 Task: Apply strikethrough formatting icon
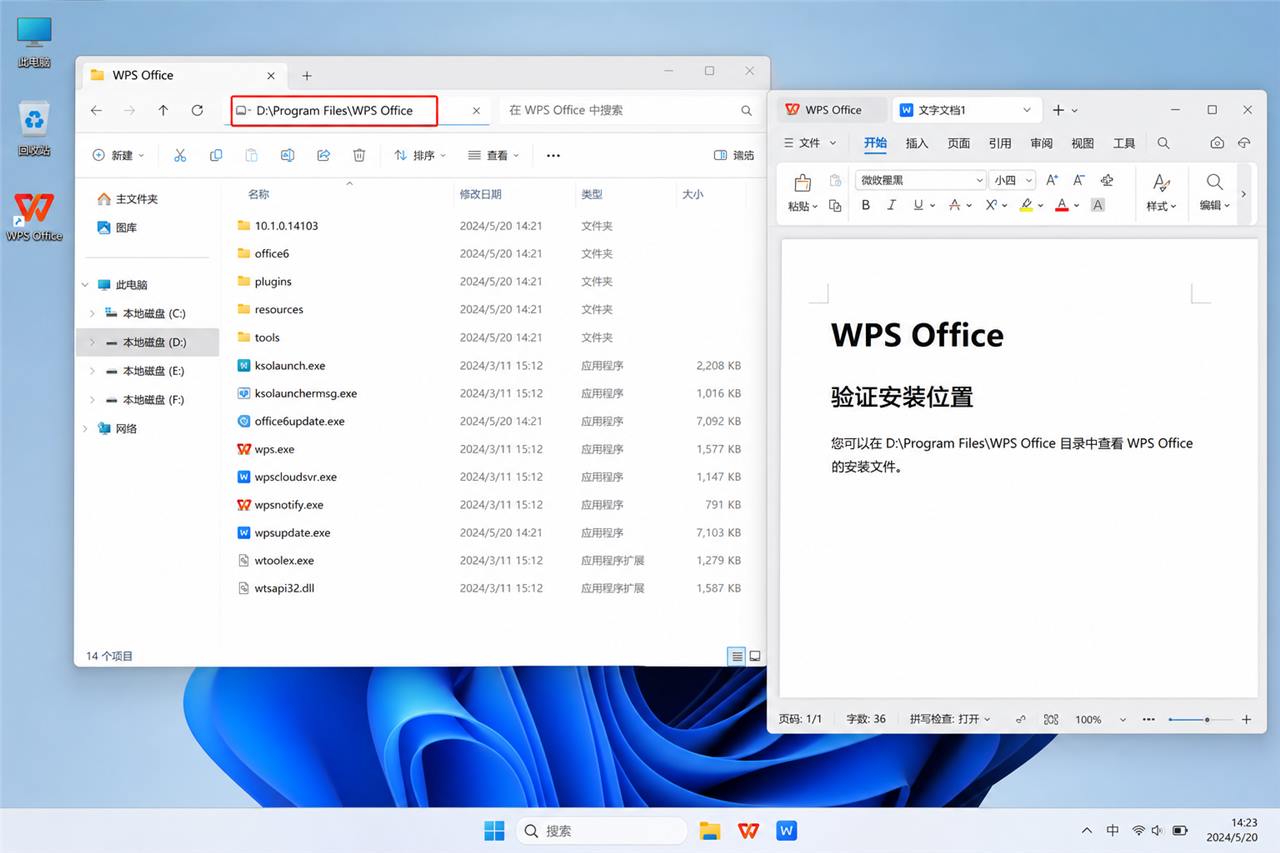[x=954, y=205]
